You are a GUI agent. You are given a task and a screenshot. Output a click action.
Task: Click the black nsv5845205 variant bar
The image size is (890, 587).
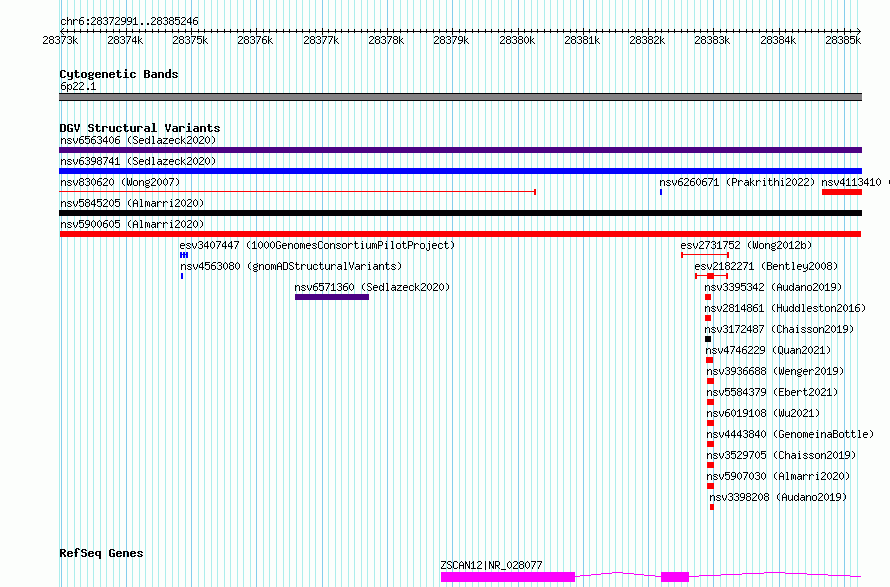460,213
